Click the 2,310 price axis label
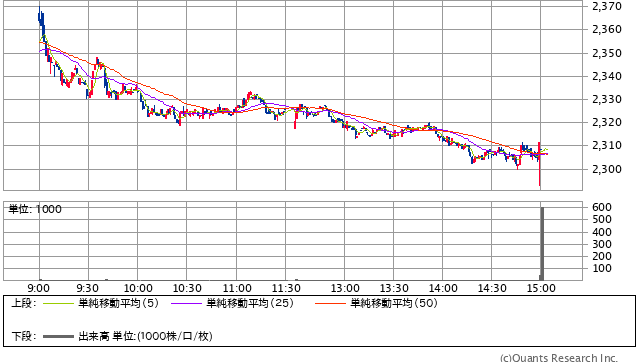 [607, 145]
